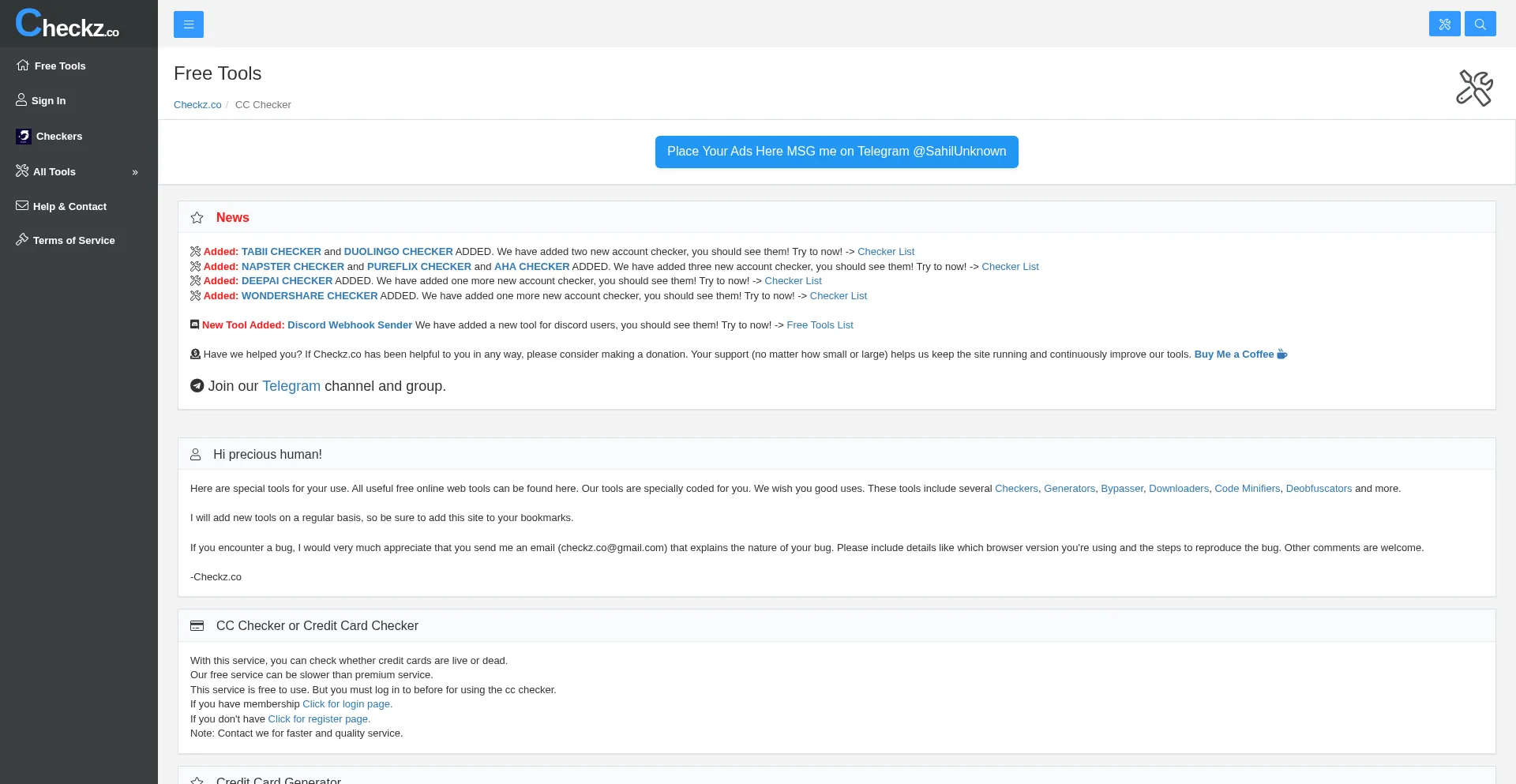Open the Telegram channel link

pos(291,386)
